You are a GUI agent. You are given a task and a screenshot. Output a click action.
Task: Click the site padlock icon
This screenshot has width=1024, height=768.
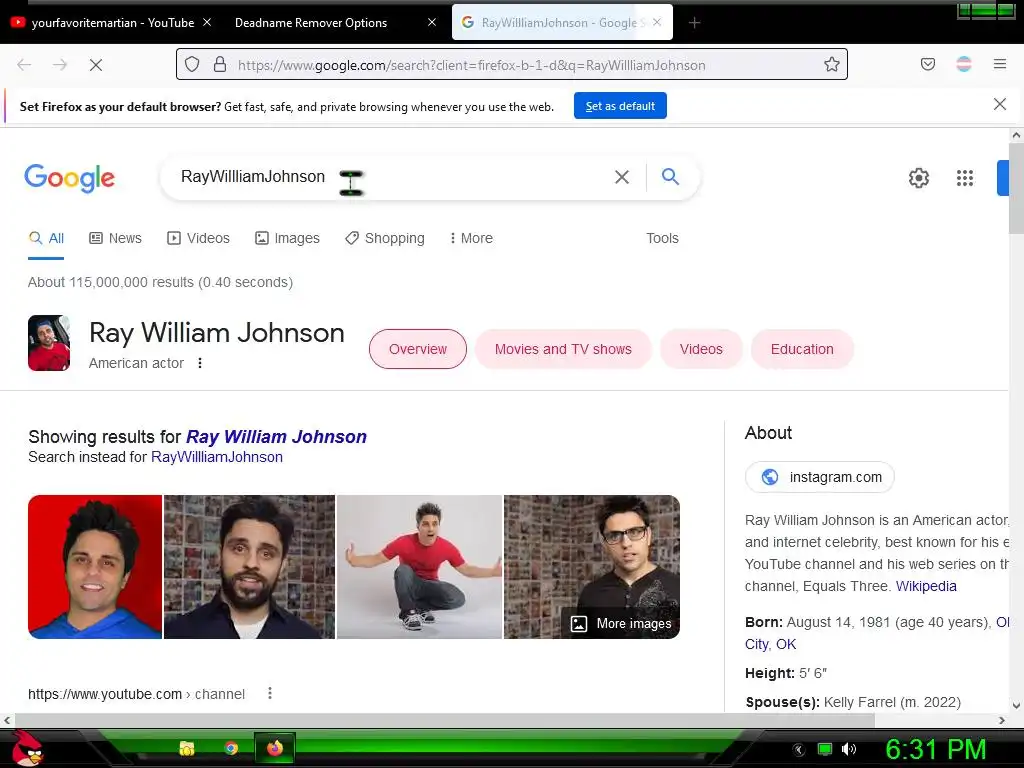[x=220, y=64]
